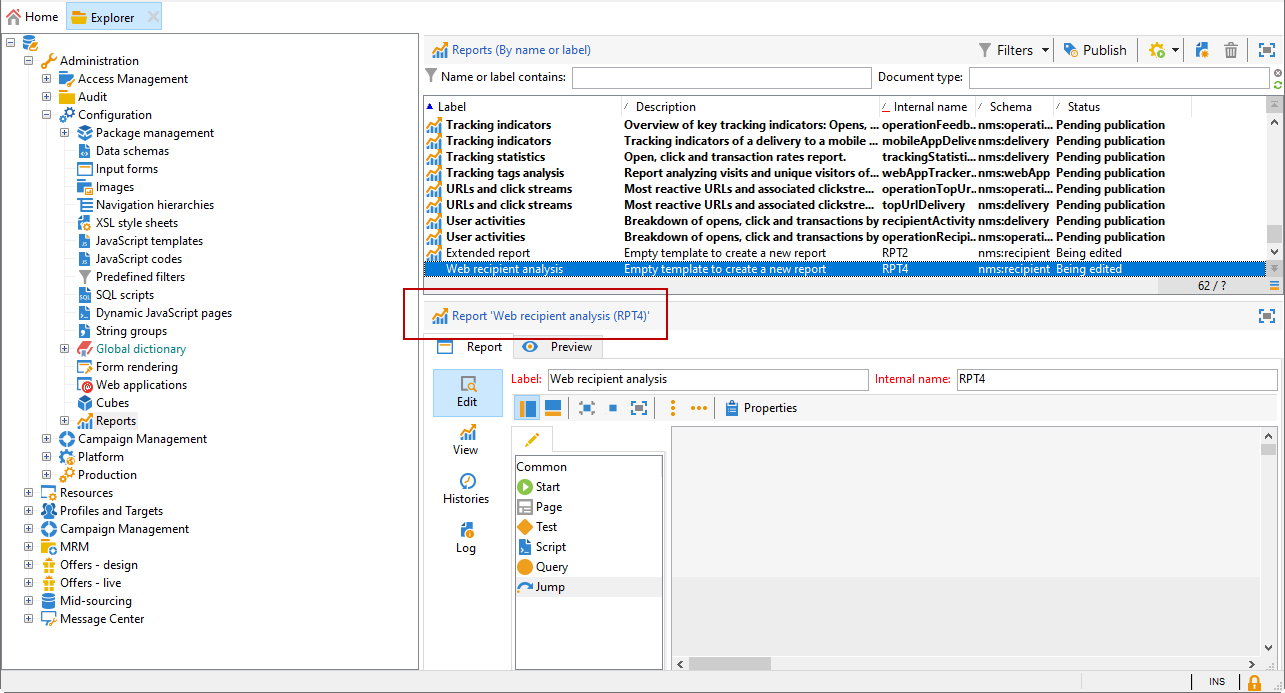The width and height of the screenshot is (1285, 693).
Task: Maximize the report detail panel with the frame icon
Action: pos(1267,316)
